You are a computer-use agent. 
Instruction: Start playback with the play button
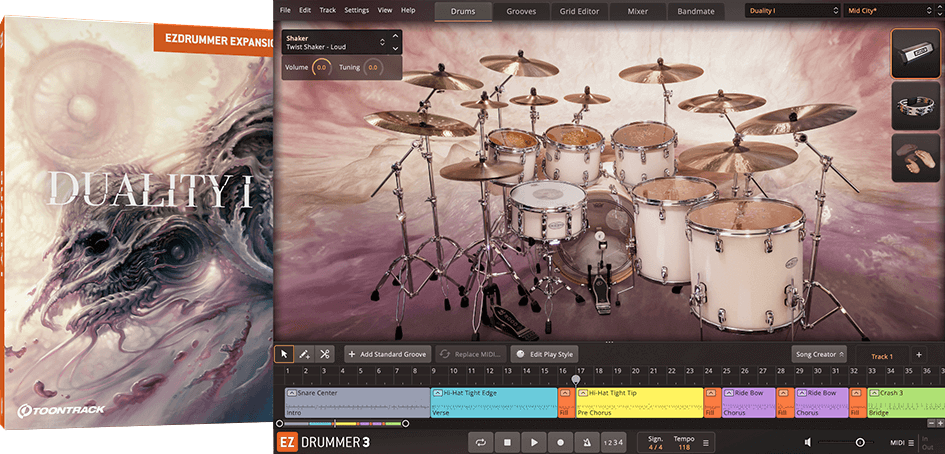(x=534, y=443)
